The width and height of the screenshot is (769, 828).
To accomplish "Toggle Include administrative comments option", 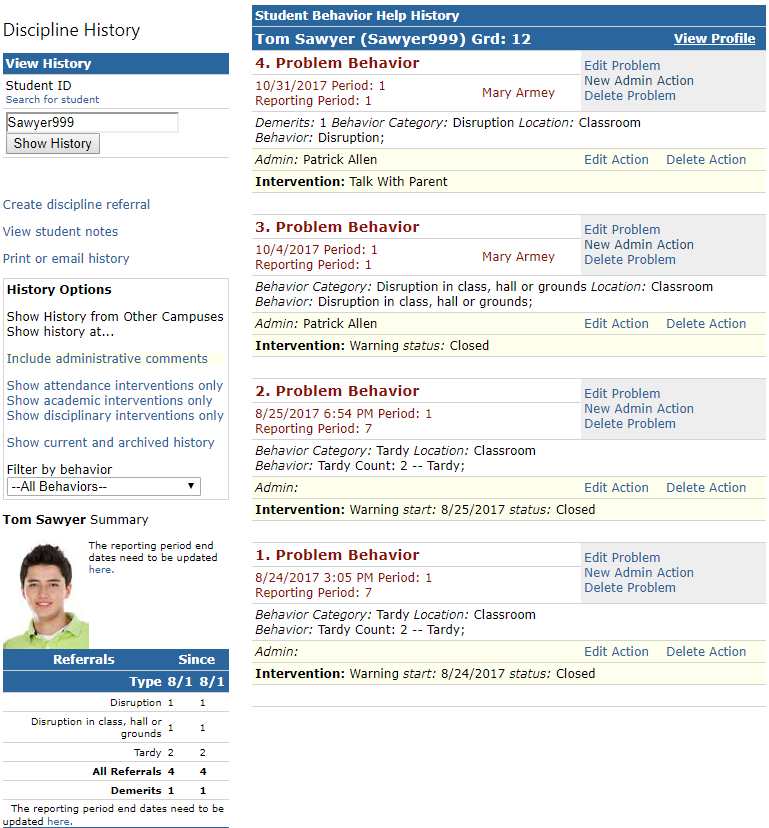I will pos(107,359).
